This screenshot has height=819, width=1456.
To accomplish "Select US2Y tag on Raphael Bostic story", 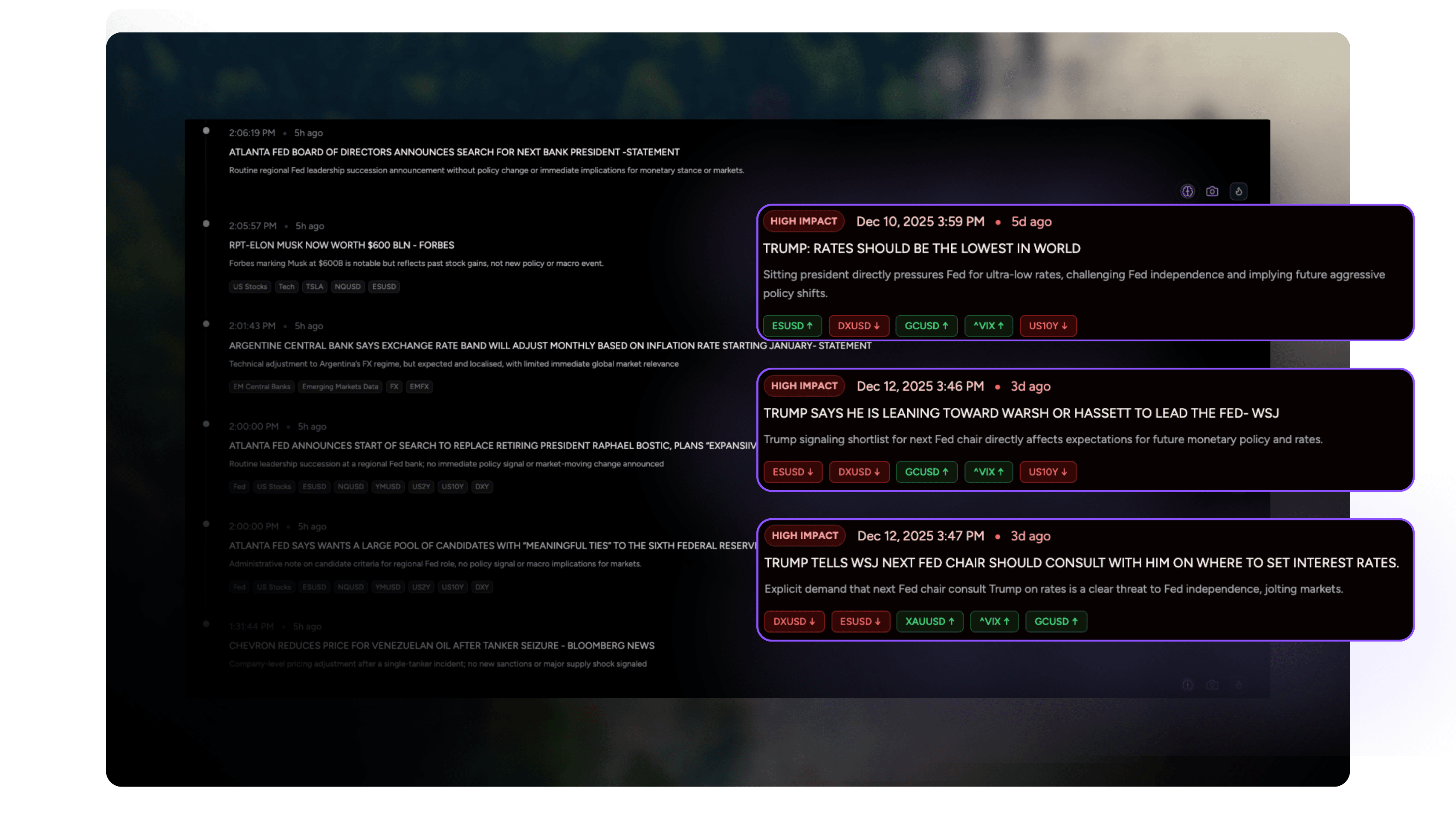I will tap(421, 487).
